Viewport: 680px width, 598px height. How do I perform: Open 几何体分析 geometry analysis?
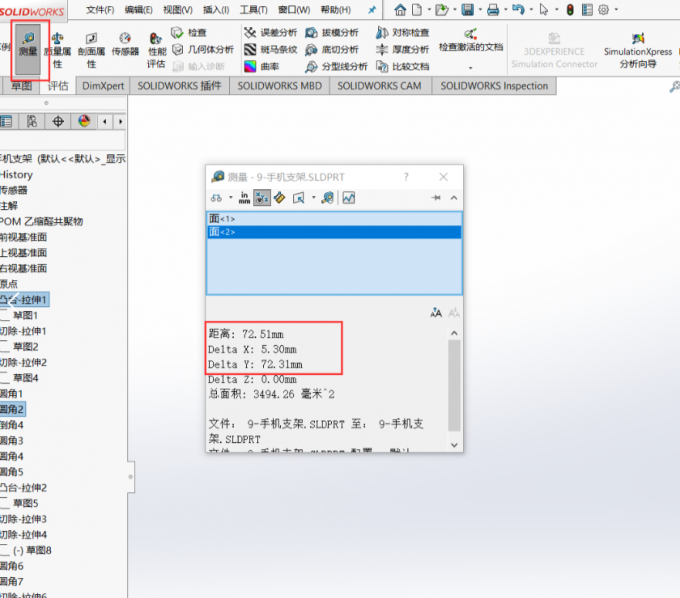pyautogui.click(x=203, y=49)
